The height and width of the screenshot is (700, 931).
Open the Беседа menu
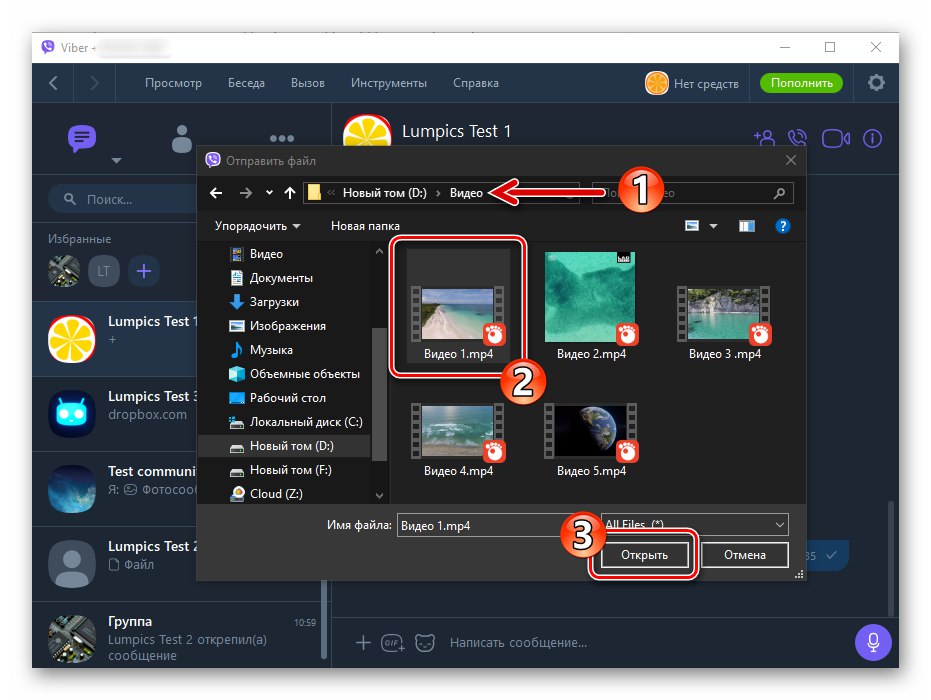click(246, 83)
